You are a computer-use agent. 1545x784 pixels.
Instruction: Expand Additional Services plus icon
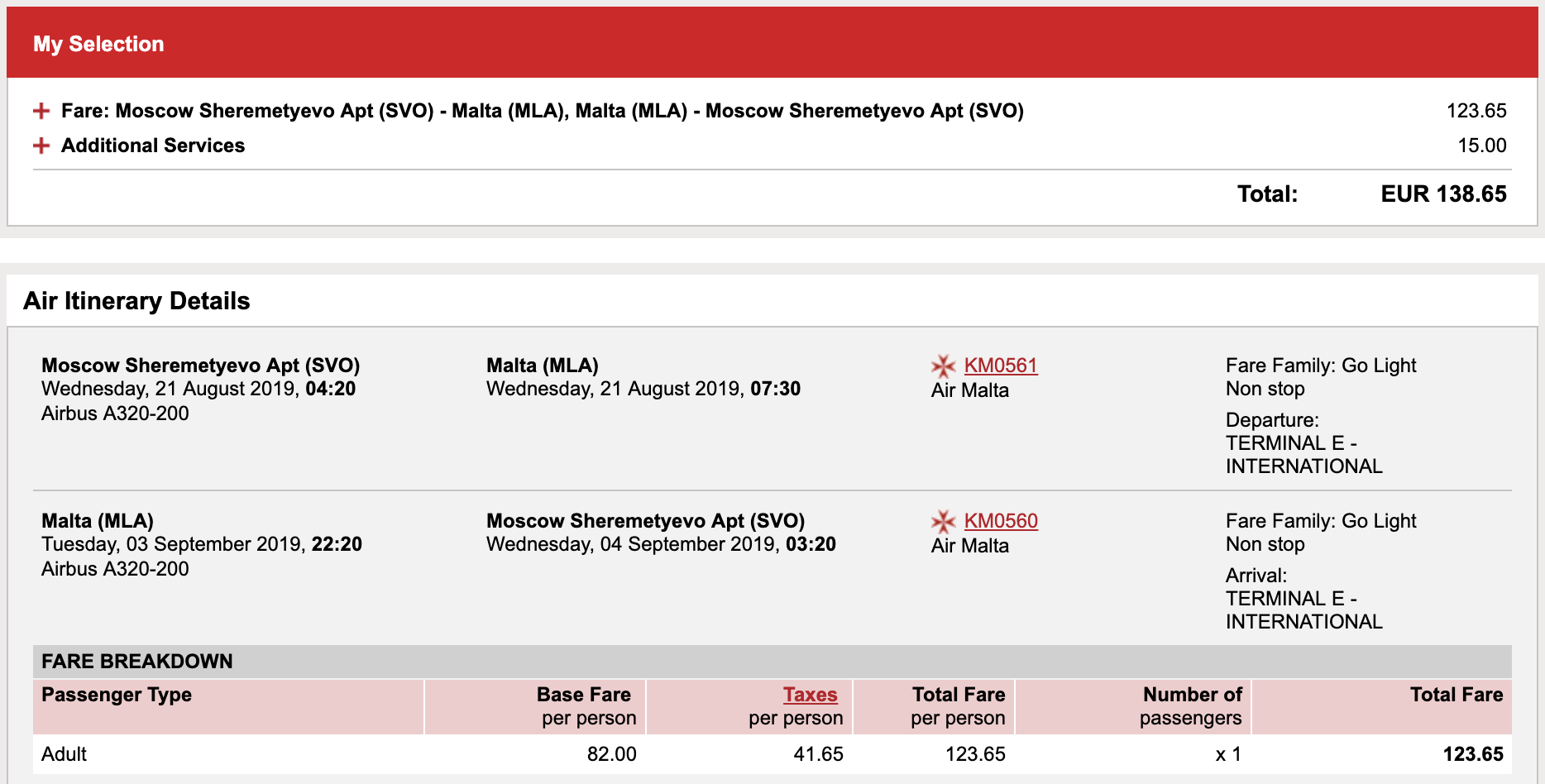click(x=41, y=146)
